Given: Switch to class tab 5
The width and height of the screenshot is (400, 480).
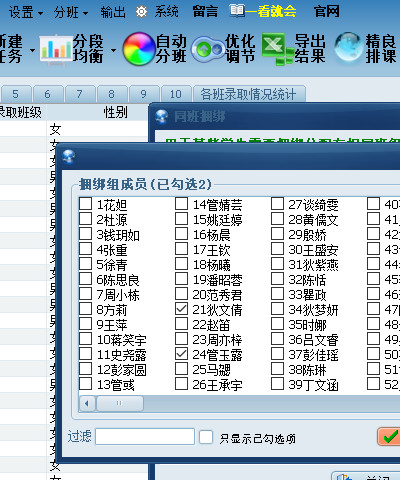Looking at the screenshot, I should pyautogui.click(x=16, y=94).
